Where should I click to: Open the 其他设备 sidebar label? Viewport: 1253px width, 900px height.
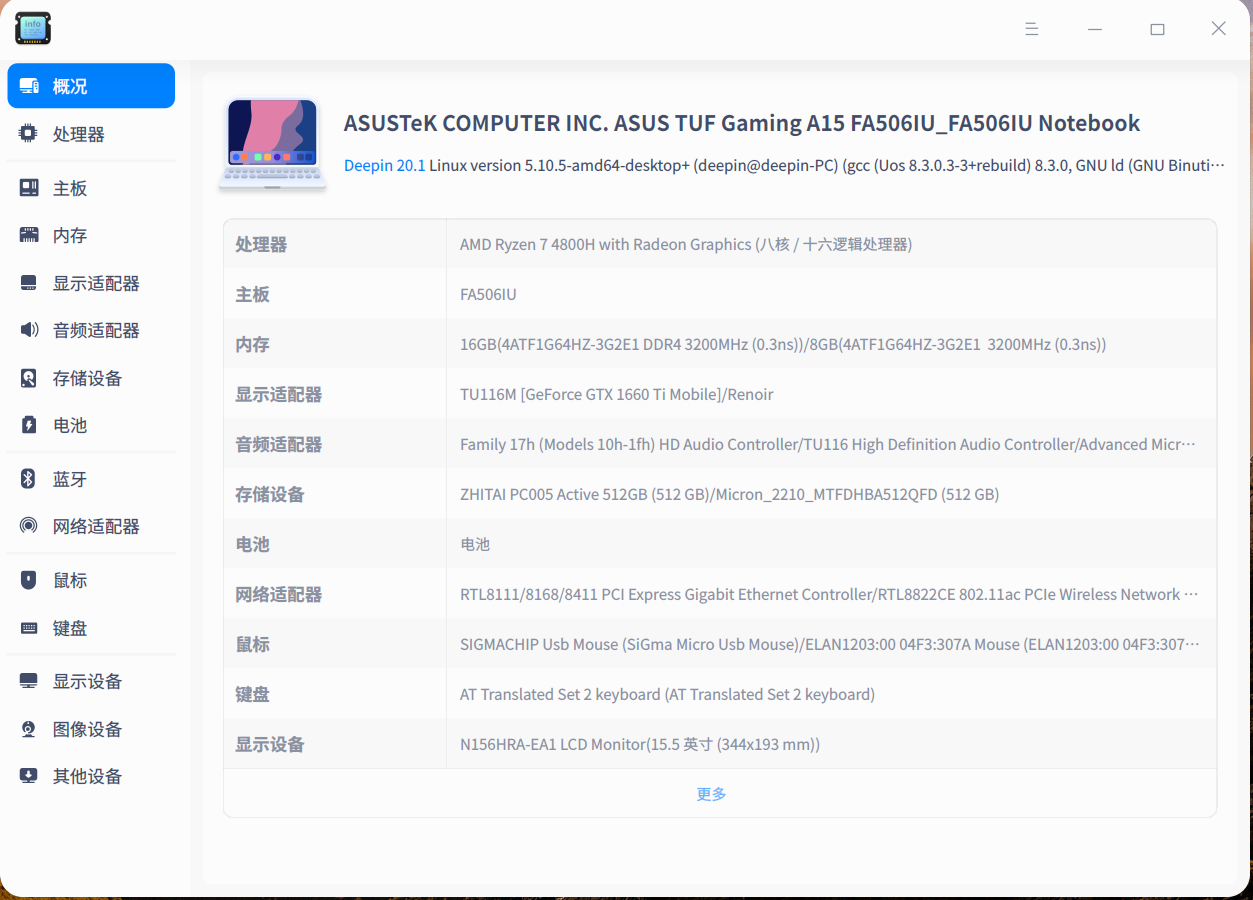(x=88, y=776)
